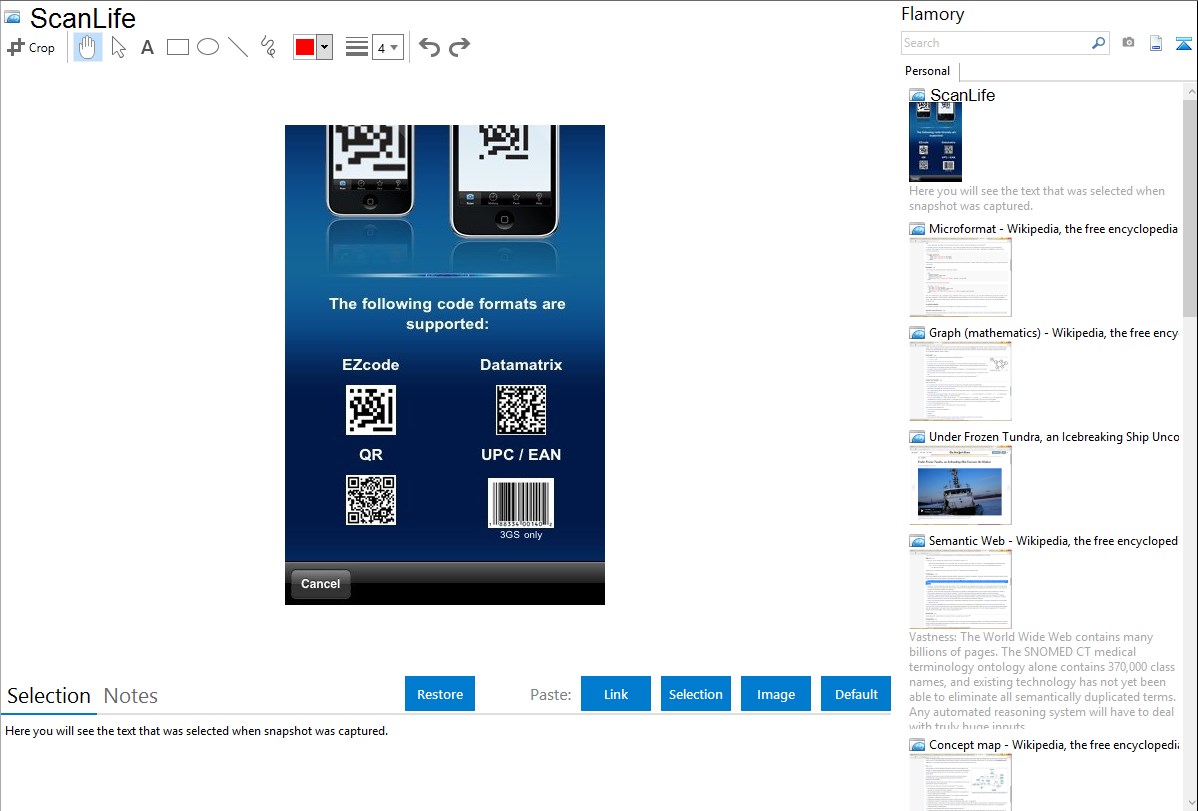Click the paste Link button
Screen dimensions: 1198x811
coord(616,694)
